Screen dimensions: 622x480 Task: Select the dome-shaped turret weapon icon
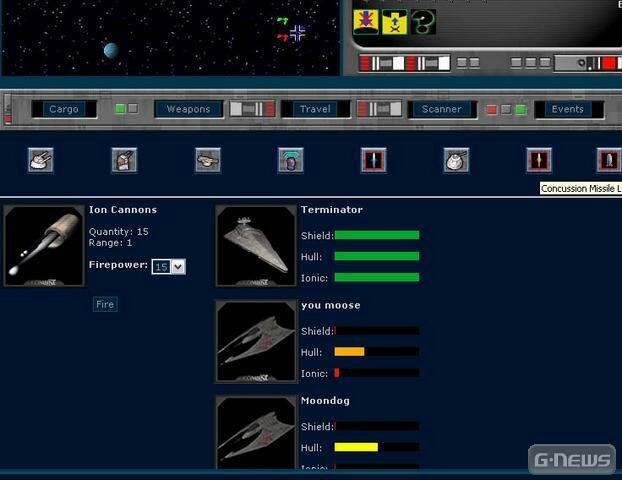456,160
